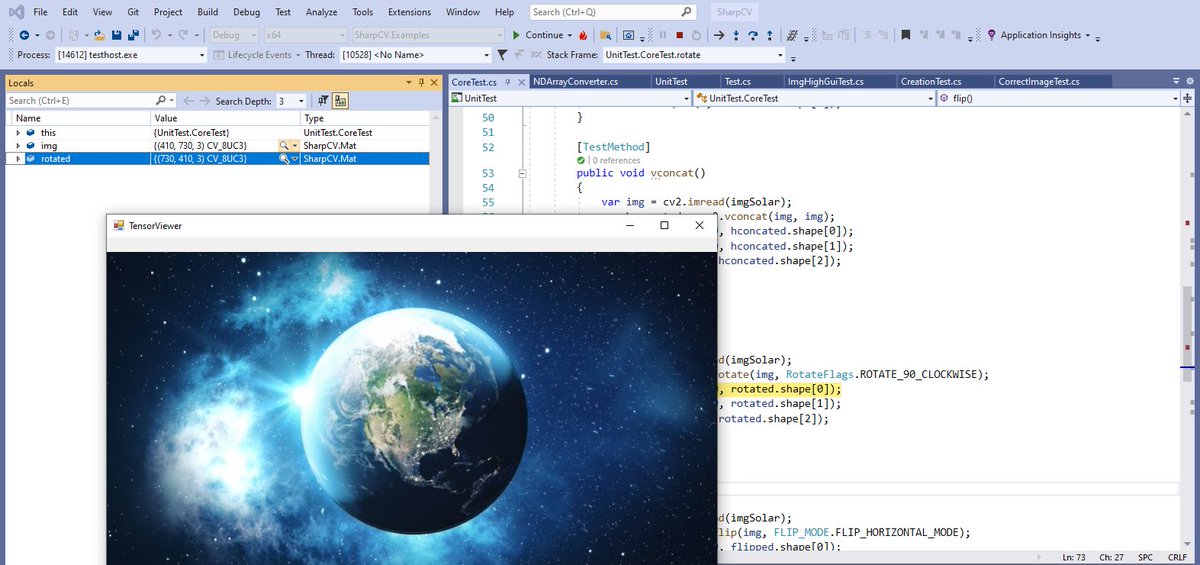Image resolution: width=1200 pixels, height=565 pixels.
Task: Click the Step Over icon
Action: (x=753, y=35)
